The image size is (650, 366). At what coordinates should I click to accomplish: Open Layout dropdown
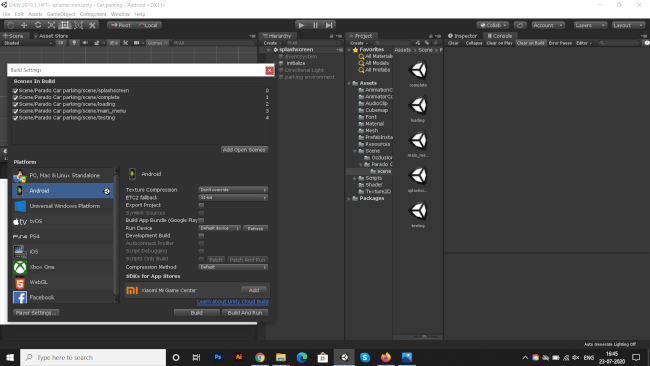tap(628, 25)
